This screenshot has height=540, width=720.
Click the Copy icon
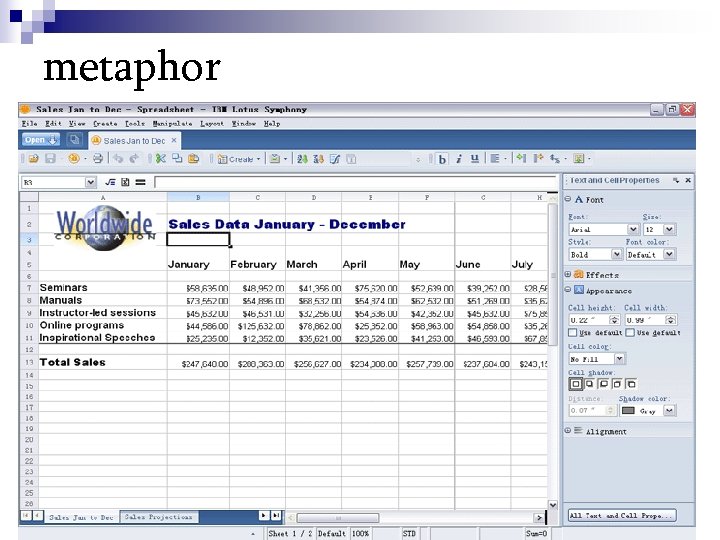pos(177,159)
